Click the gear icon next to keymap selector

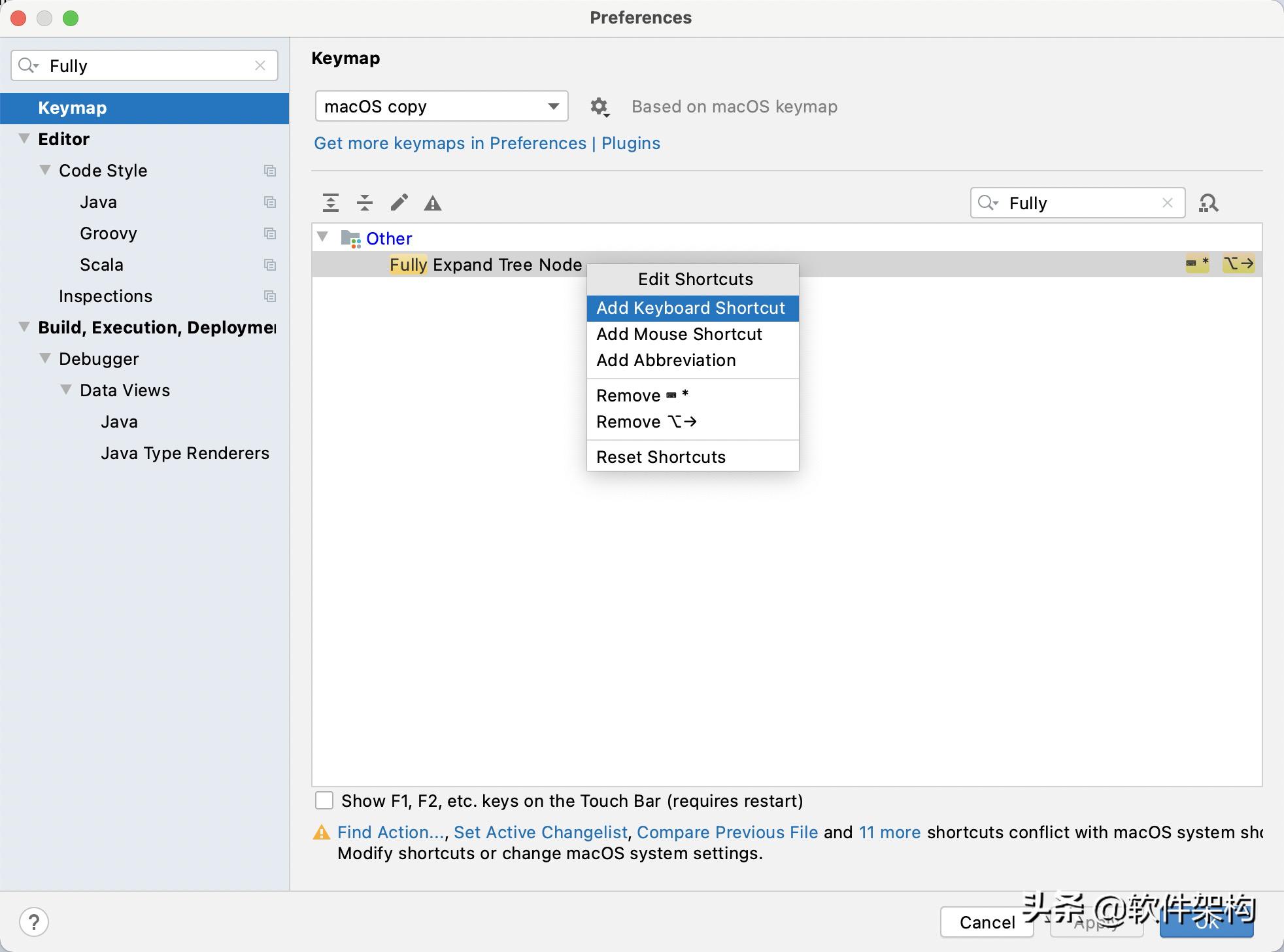click(600, 107)
